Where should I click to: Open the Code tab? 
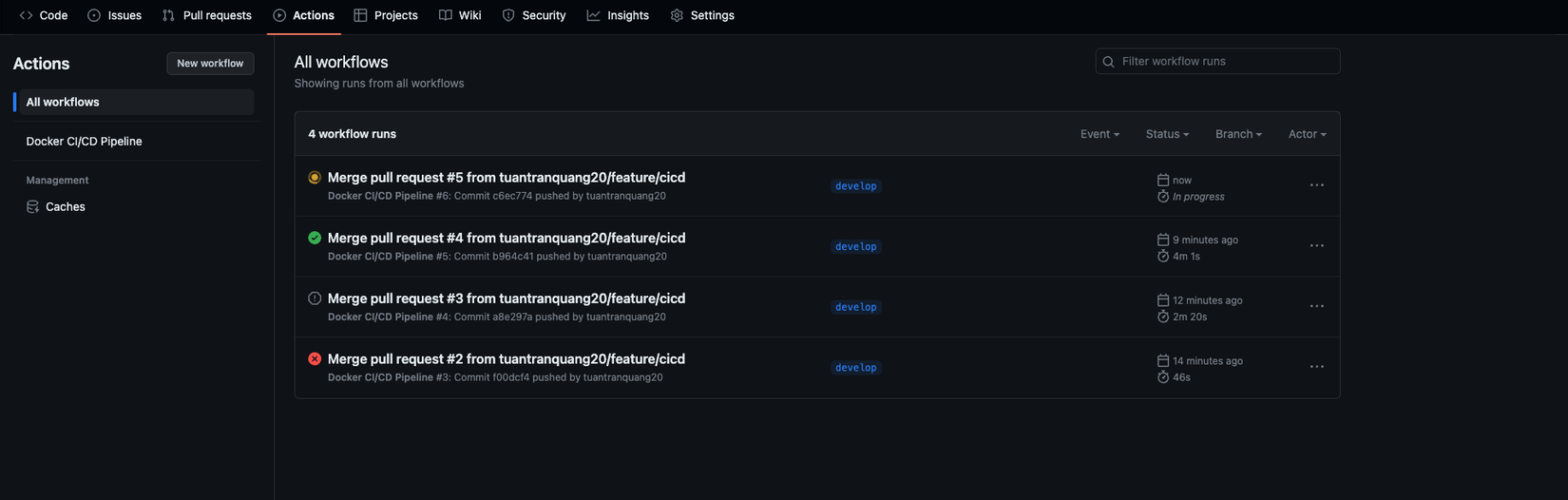pyautogui.click(x=44, y=15)
